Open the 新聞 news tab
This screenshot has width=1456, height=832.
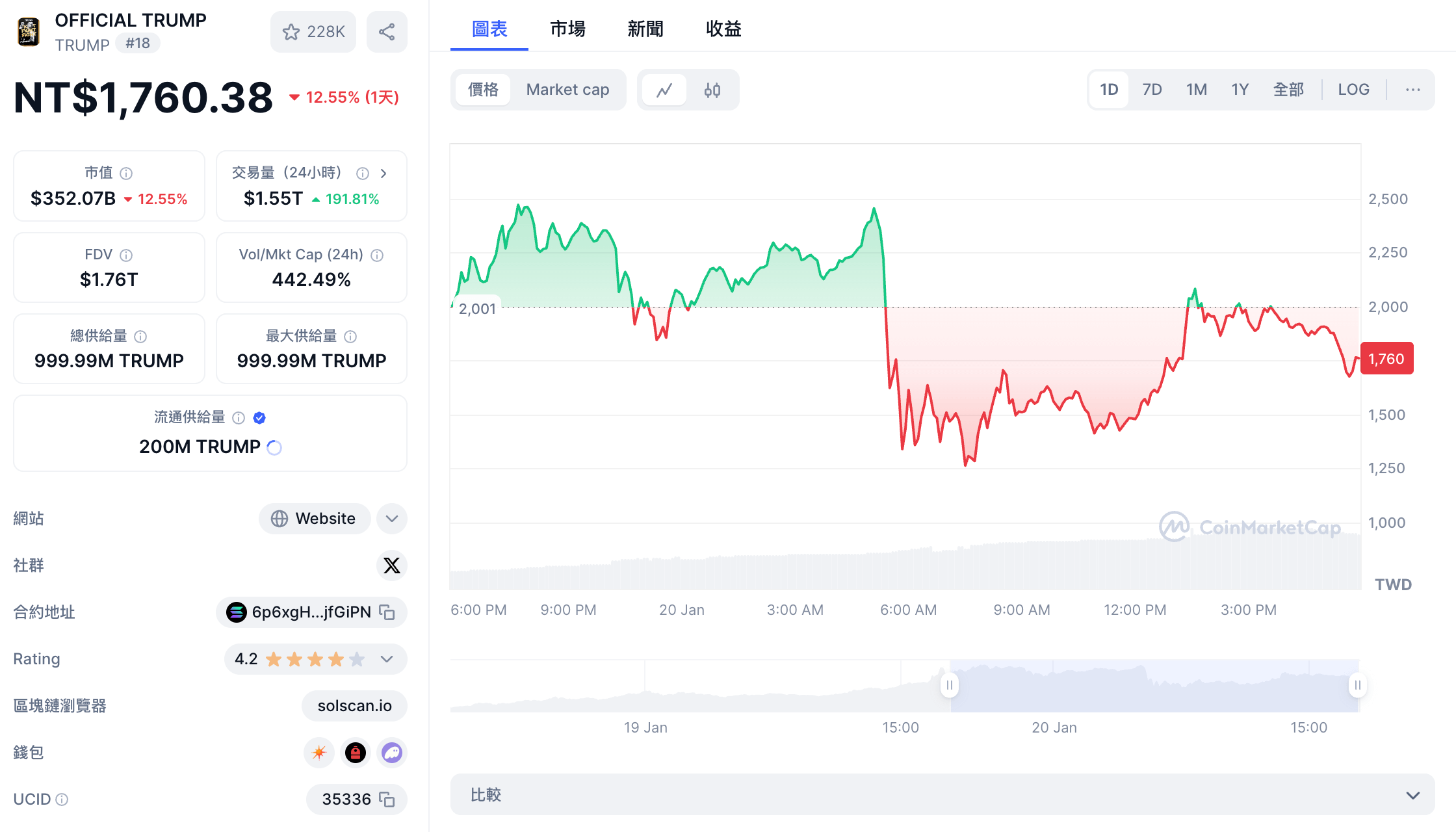click(x=645, y=29)
